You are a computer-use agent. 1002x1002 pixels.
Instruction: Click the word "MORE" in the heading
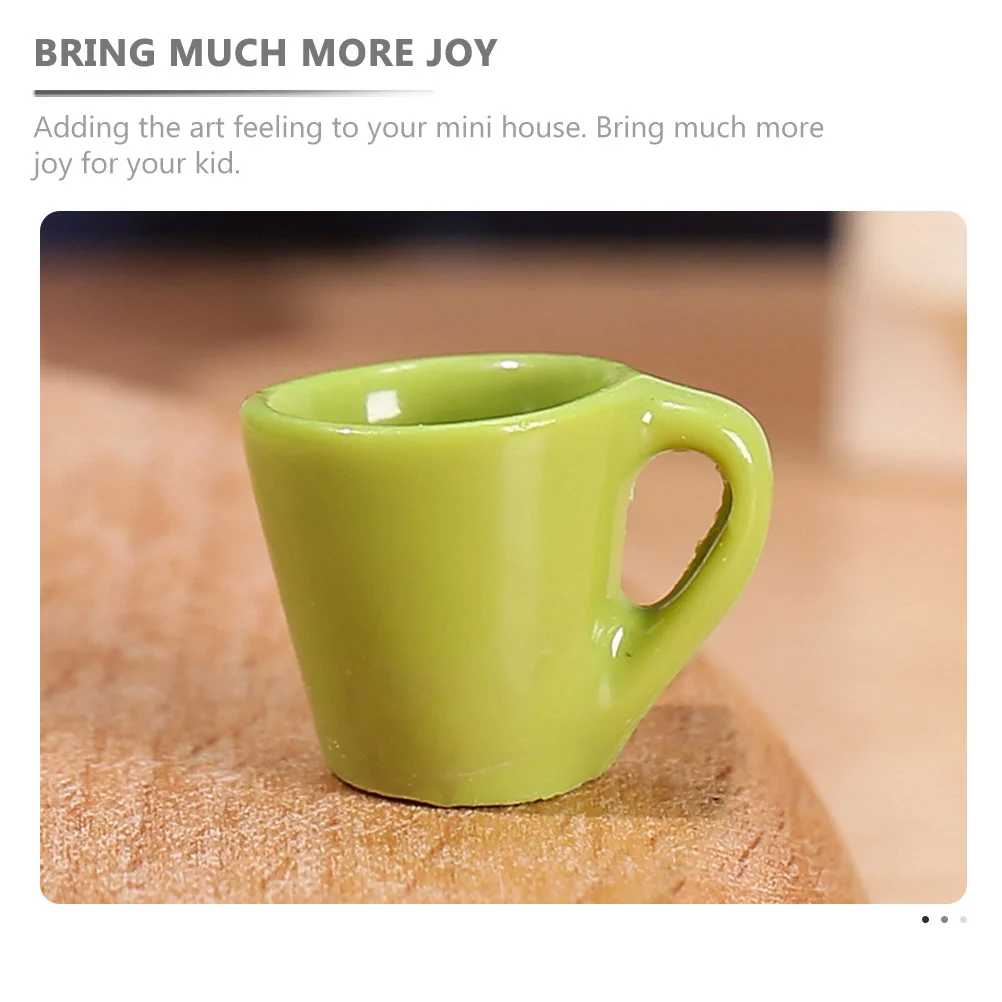[x=357, y=52]
